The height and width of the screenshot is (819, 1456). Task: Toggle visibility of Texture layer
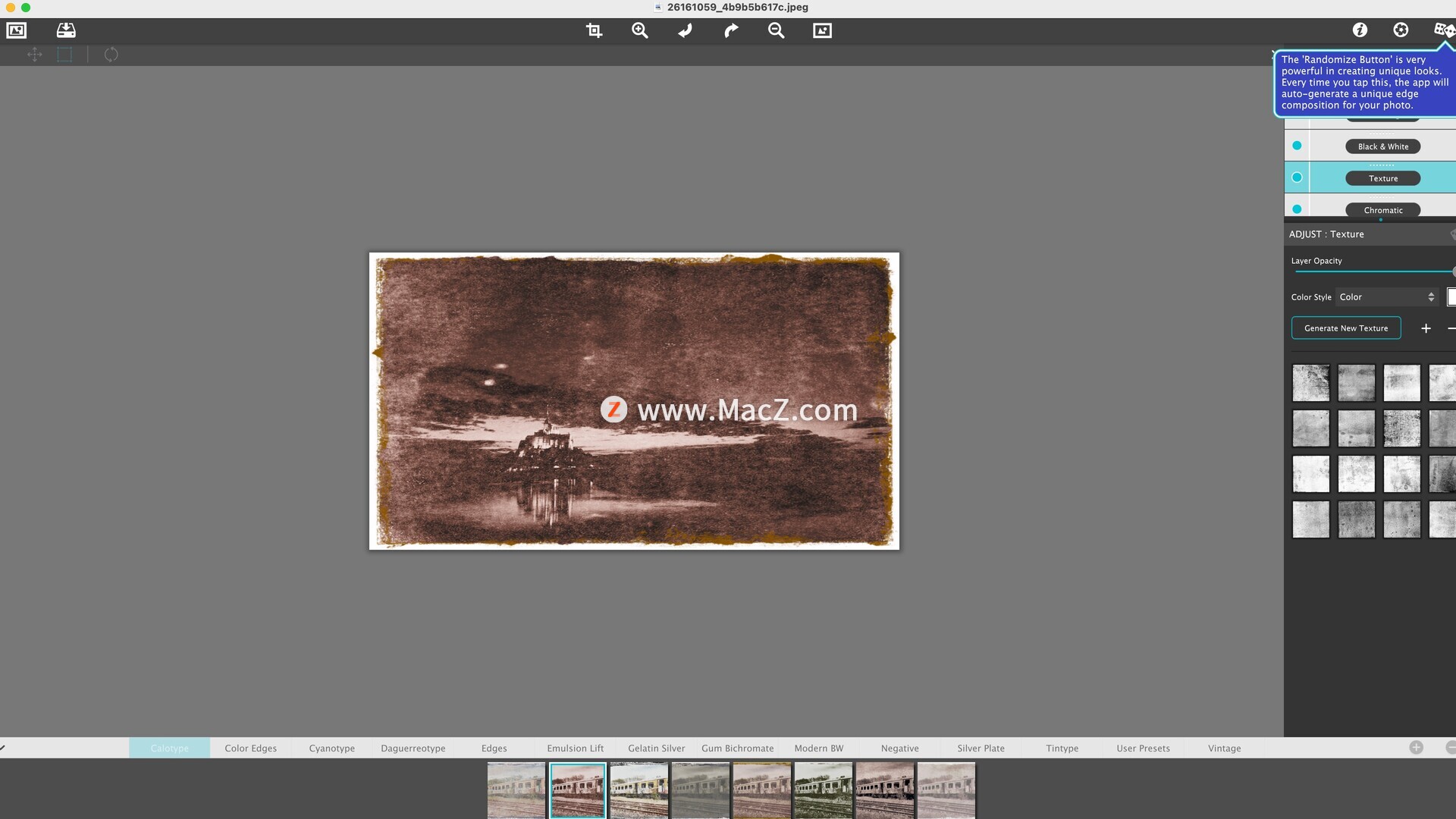[1297, 177]
